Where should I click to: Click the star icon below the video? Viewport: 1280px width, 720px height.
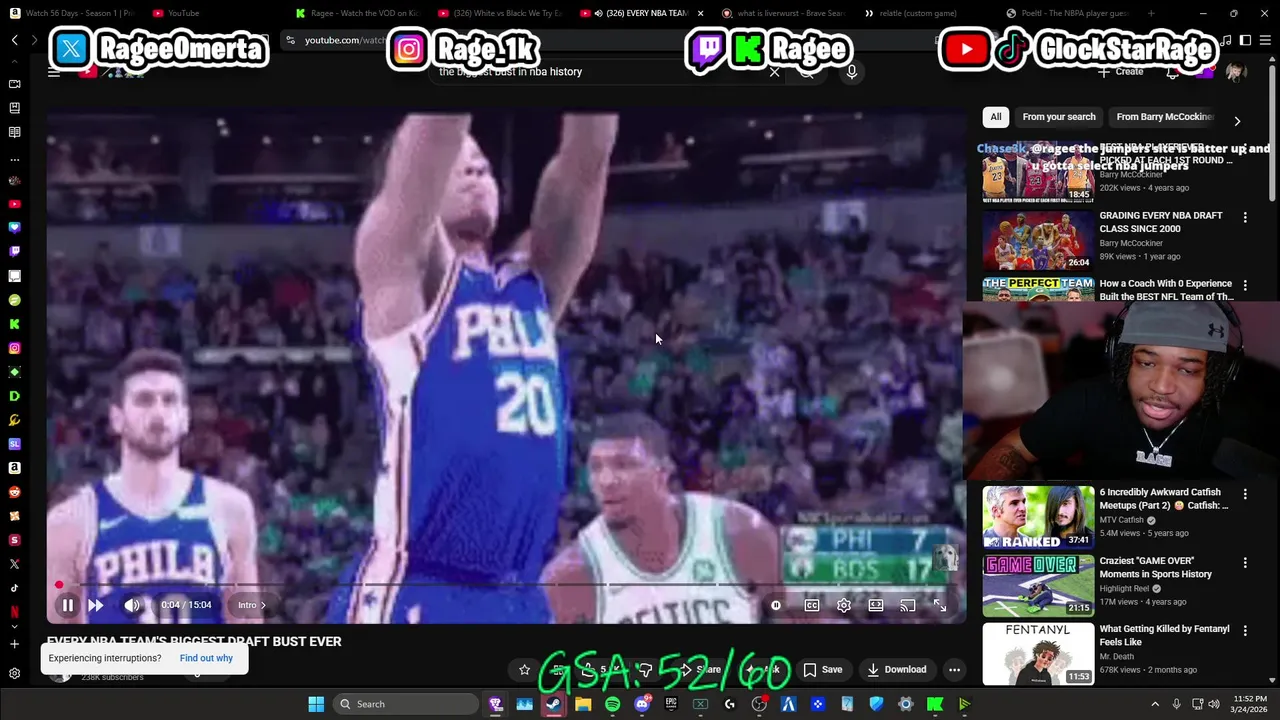524,670
